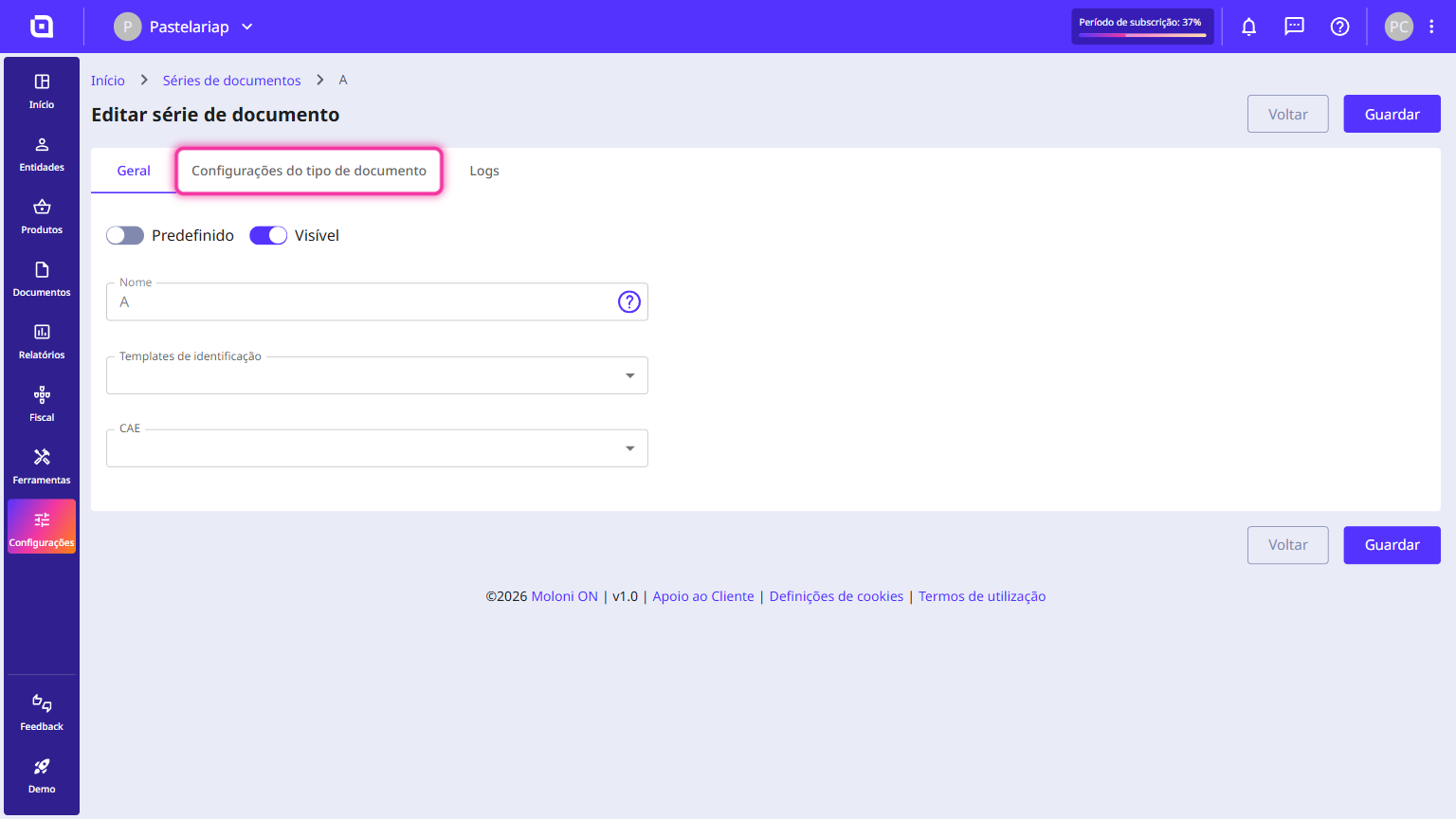Image resolution: width=1456 pixels, height=819 pixels.
Task: Open Definições de cookies link
Action: 836,596
